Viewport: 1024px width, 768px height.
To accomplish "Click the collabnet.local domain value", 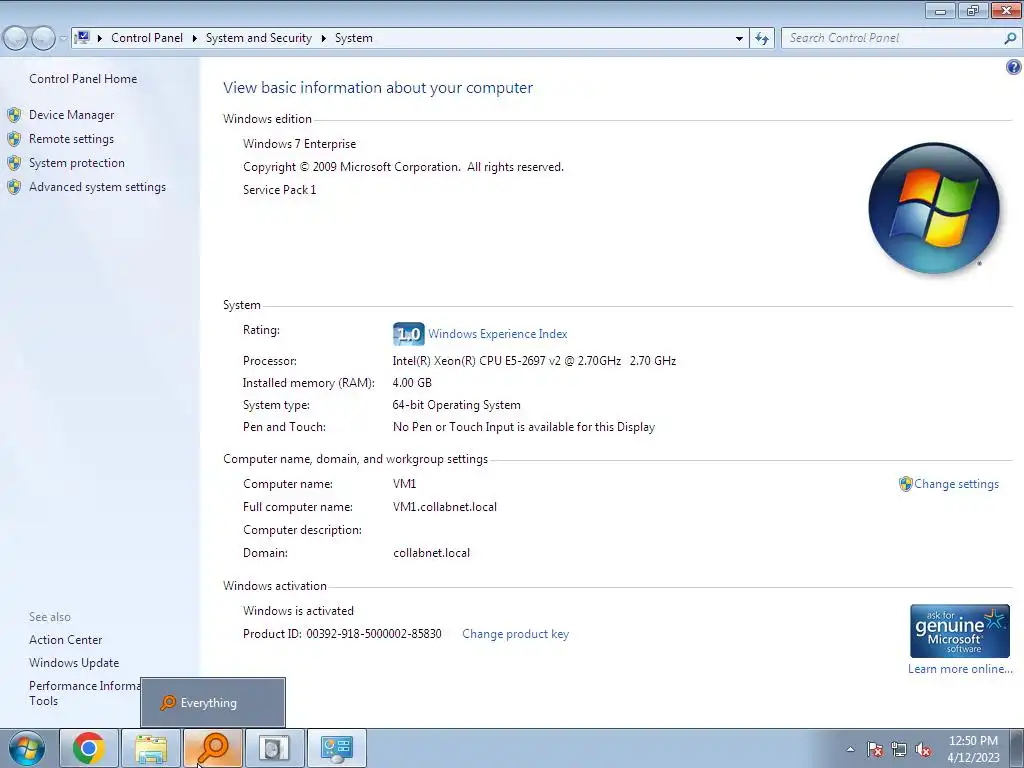I will [x=431, y=553].
